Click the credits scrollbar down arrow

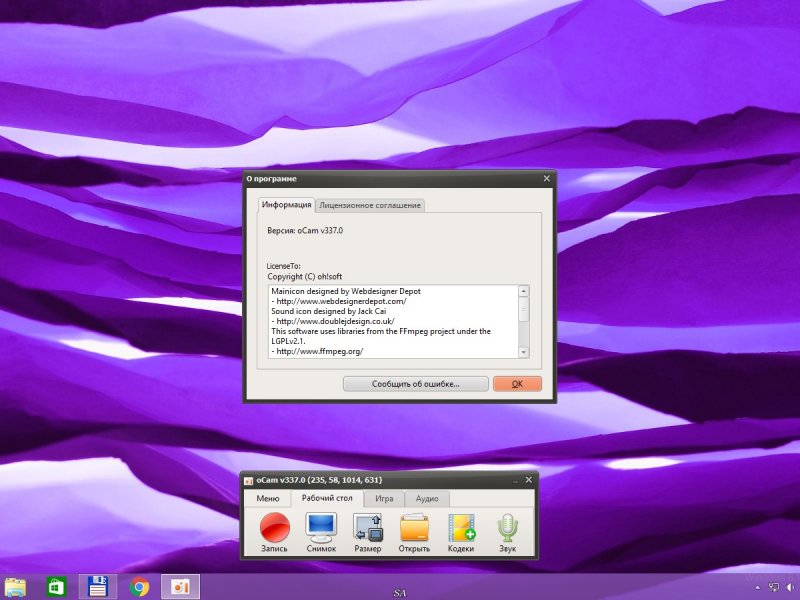tap(523, 352)
